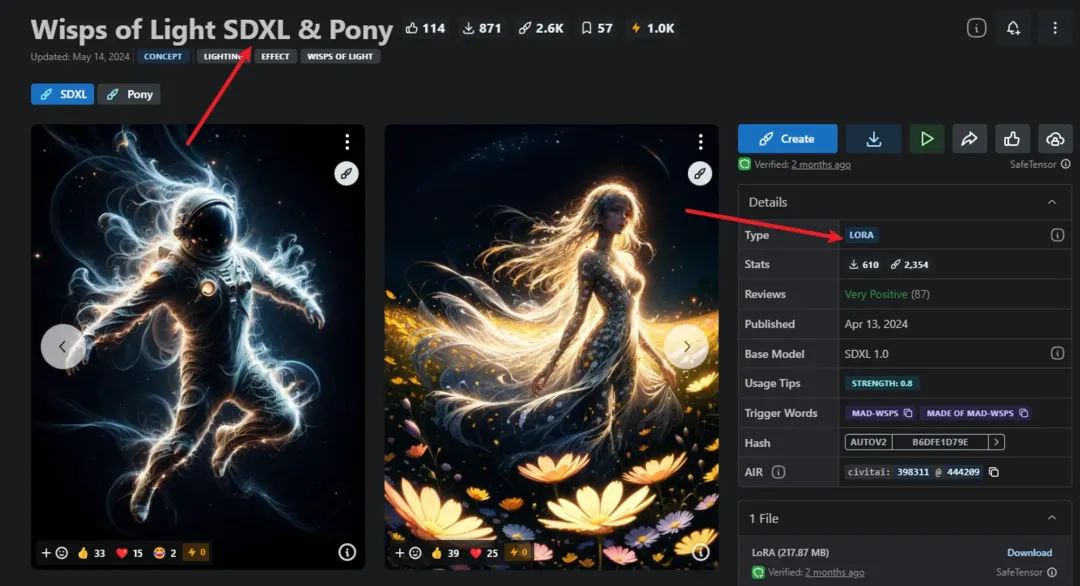
Task: Click heart reaction 15 on astronaut image
Action: click(x=129, y=553)
